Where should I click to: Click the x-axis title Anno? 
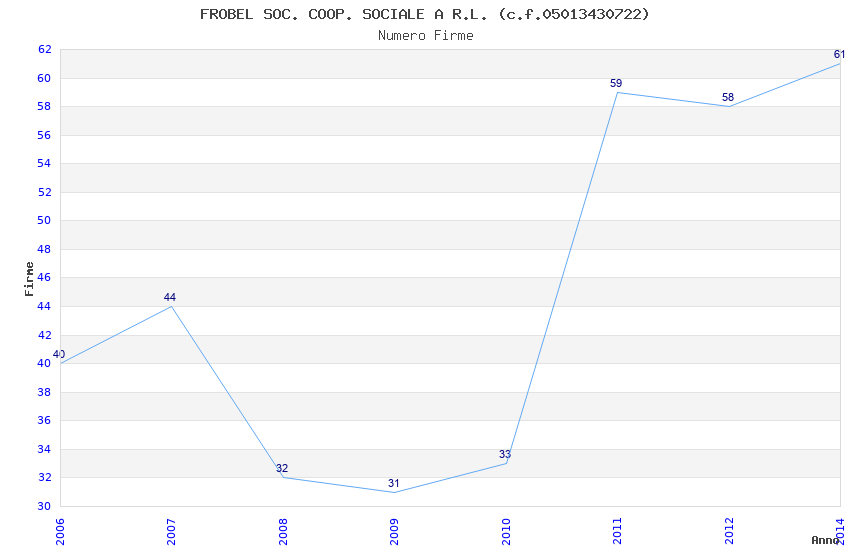pyautogui.click(x=825, y=540)
